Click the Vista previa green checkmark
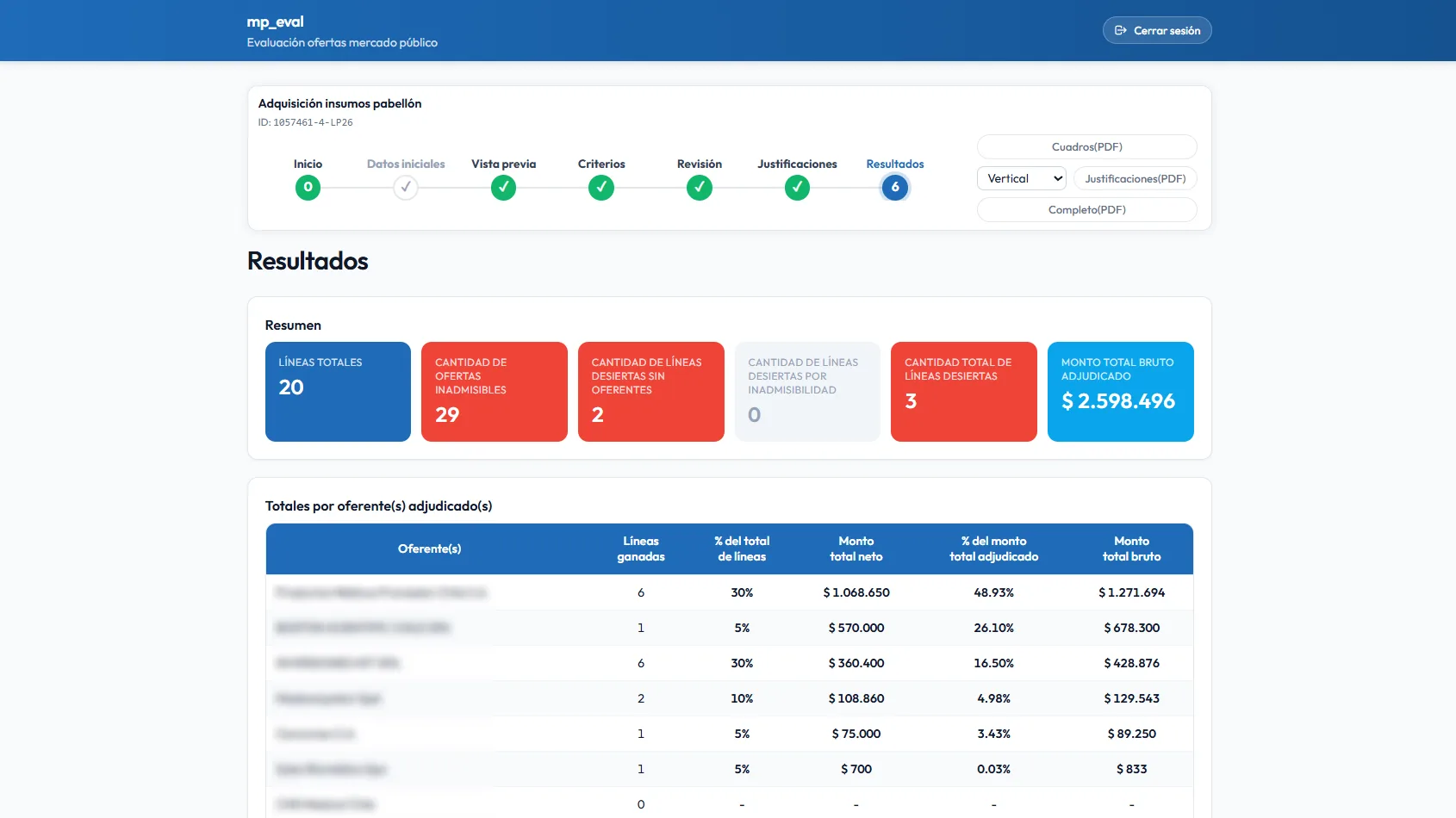The image size is (1456, 818). click(503, 187)
